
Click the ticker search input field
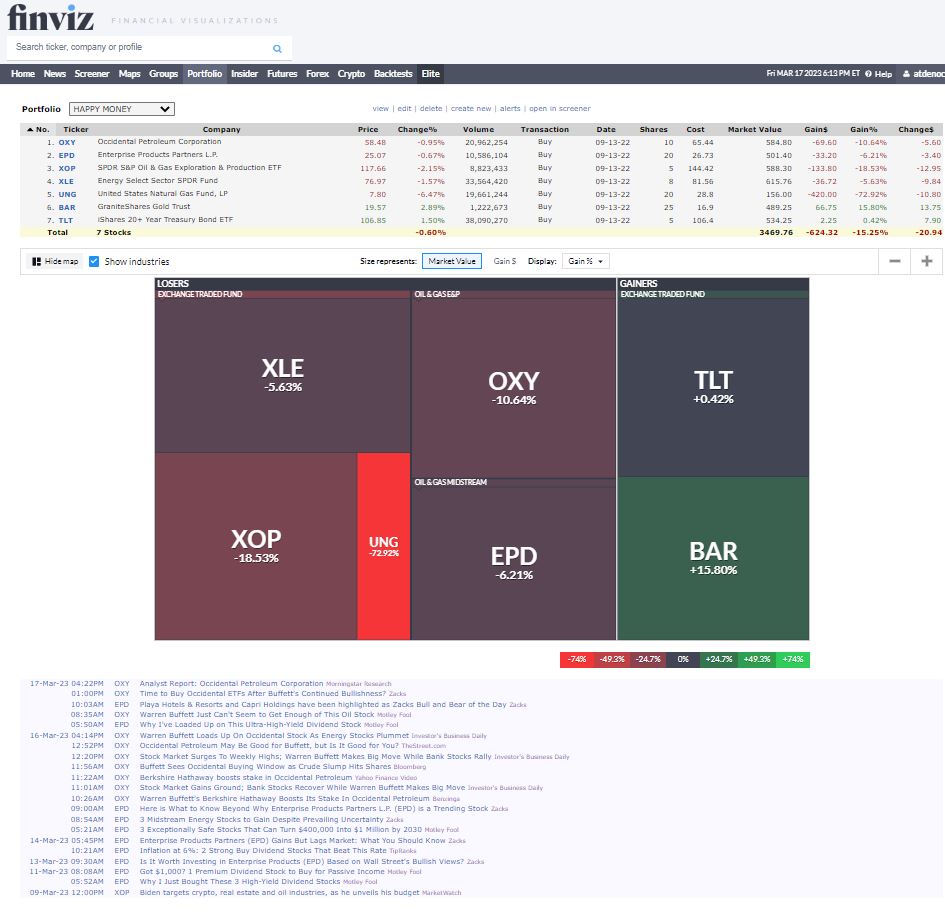140,47
